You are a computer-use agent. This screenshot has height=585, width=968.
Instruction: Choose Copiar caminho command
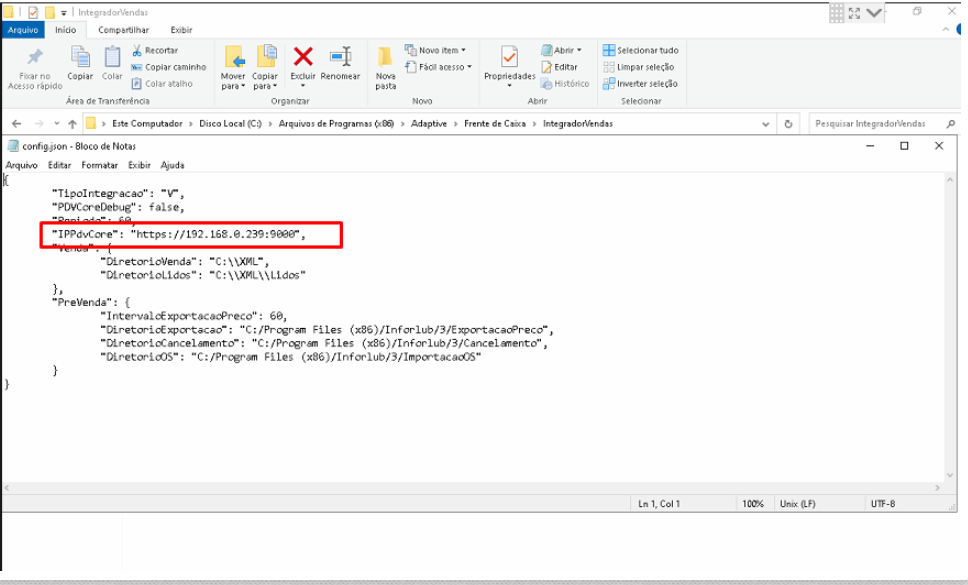pyautogui.click(x=169, y=67)
